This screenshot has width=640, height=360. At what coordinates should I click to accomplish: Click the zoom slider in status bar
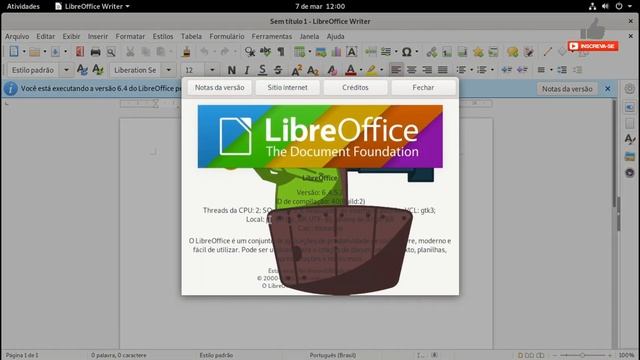point(583,356)
